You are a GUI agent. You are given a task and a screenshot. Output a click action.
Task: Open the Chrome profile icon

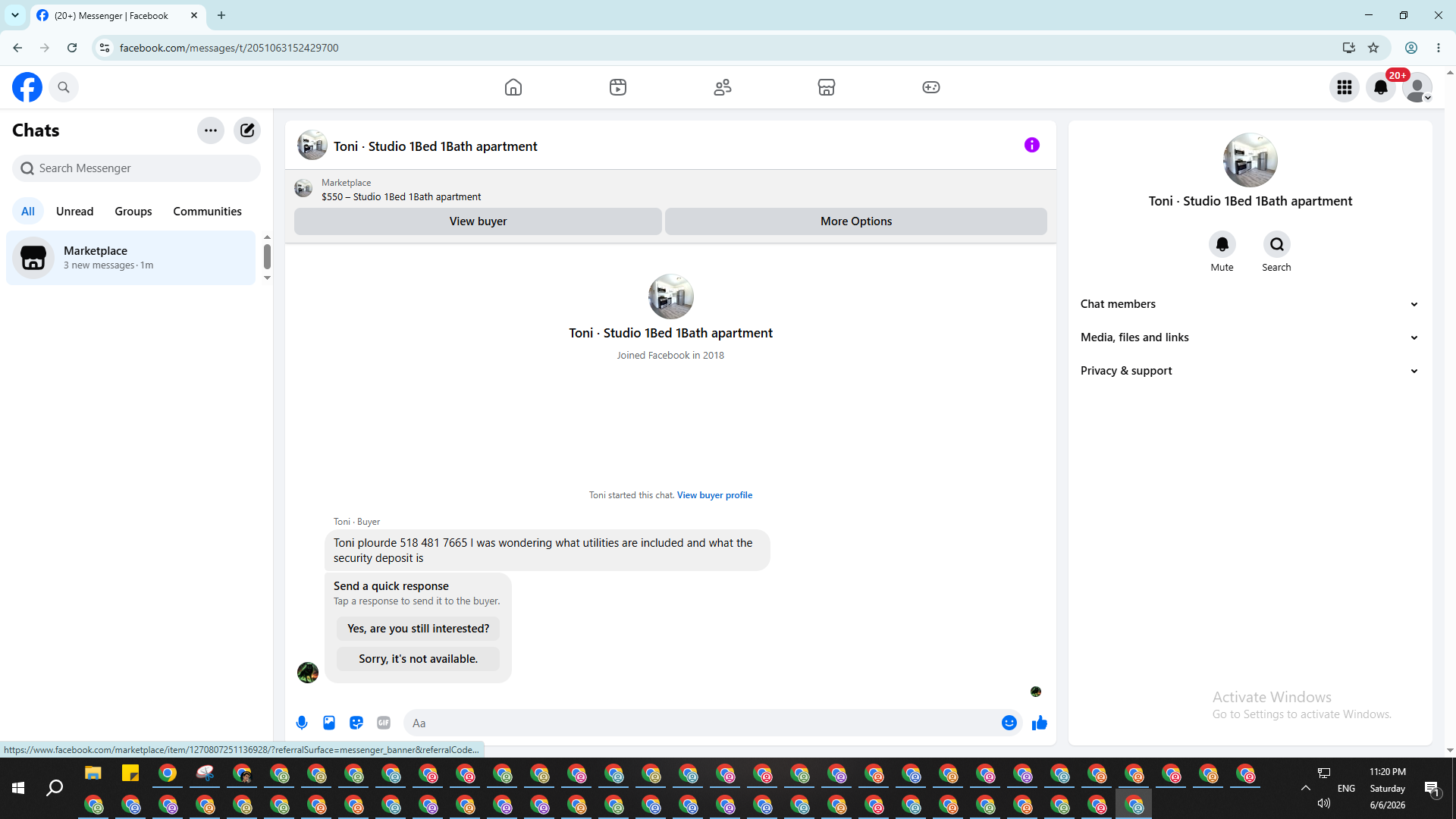1411,48
